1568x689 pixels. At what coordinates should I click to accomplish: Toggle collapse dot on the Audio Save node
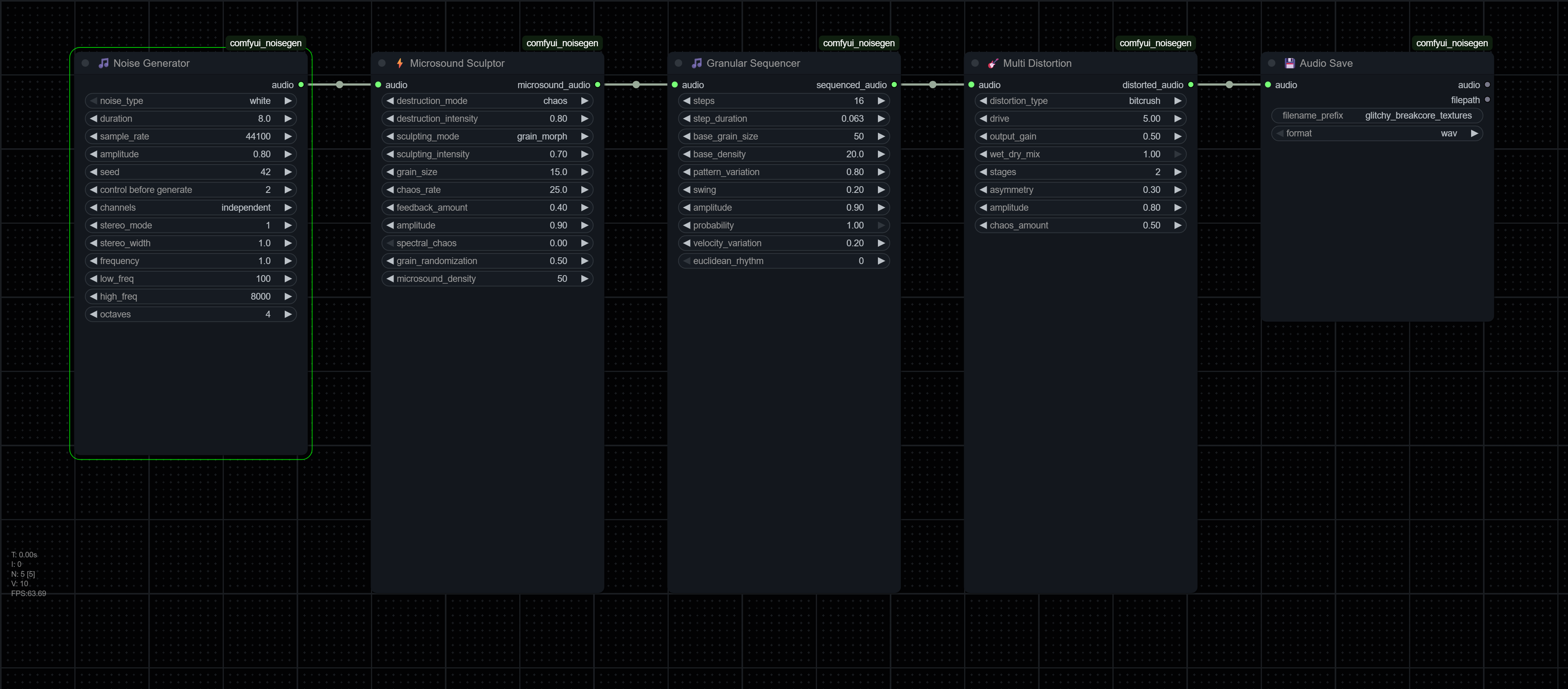1271,63
